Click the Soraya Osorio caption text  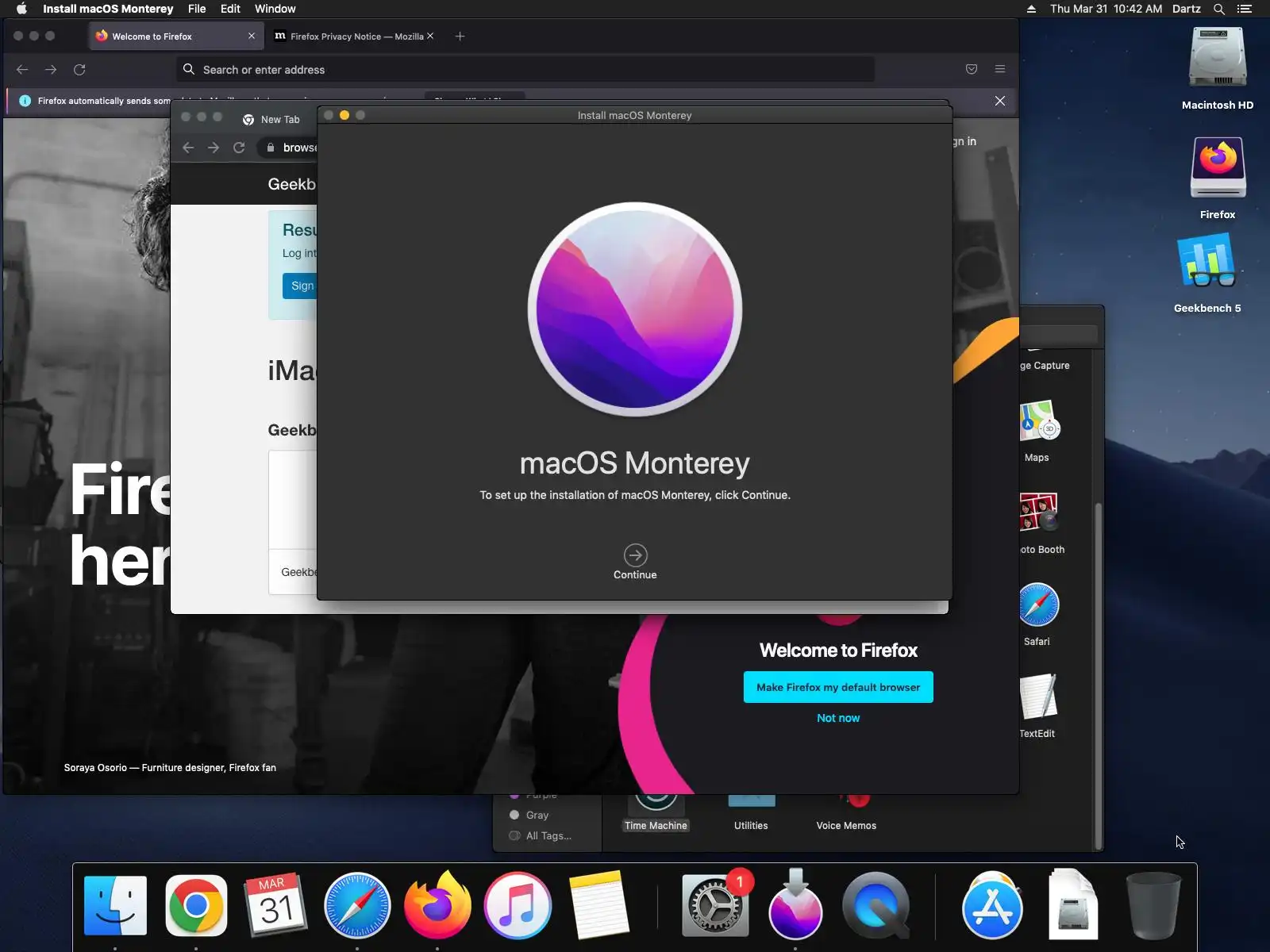point(170,768)
